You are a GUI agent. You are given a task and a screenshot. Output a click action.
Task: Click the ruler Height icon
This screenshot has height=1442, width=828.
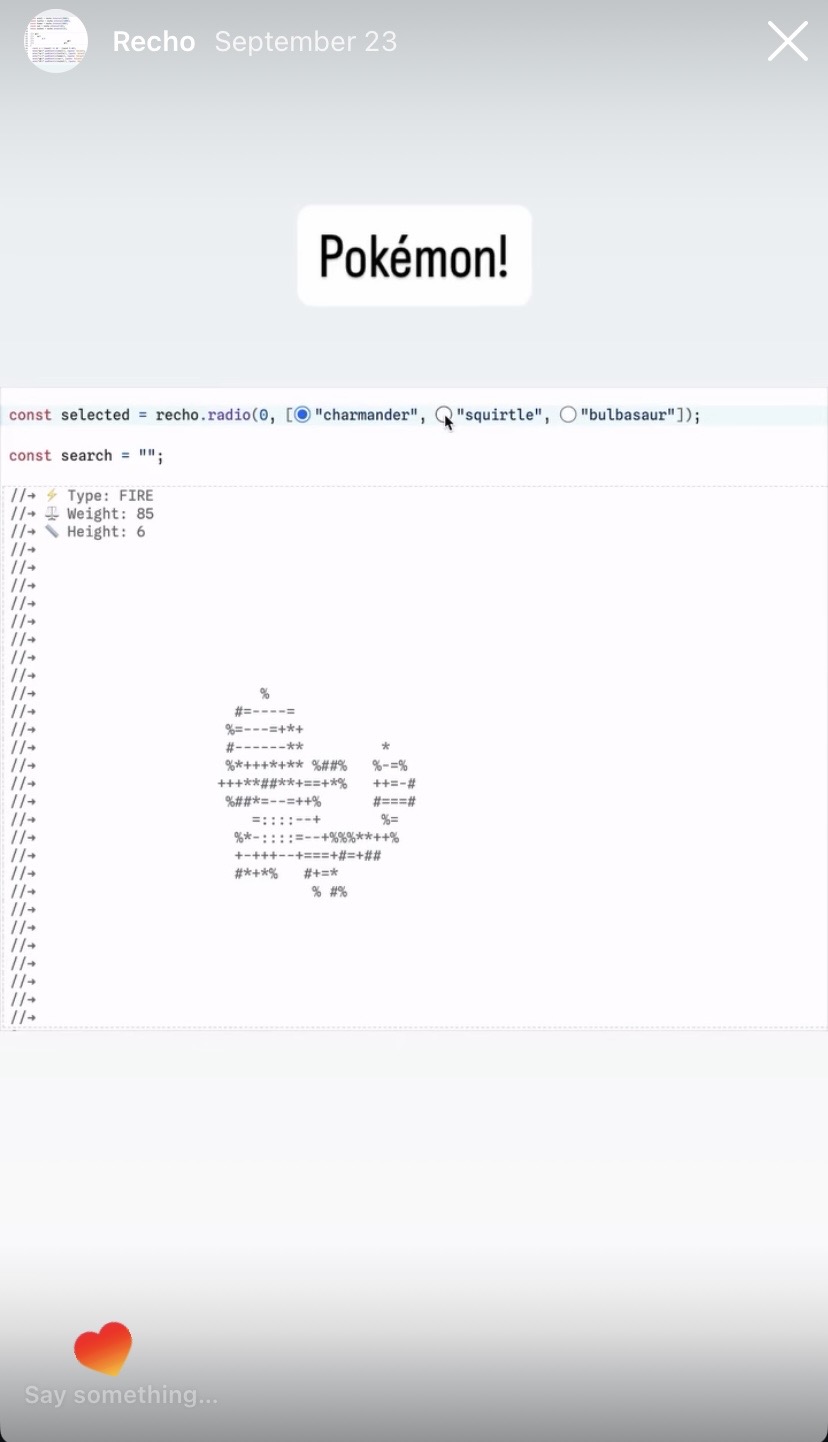52,532
